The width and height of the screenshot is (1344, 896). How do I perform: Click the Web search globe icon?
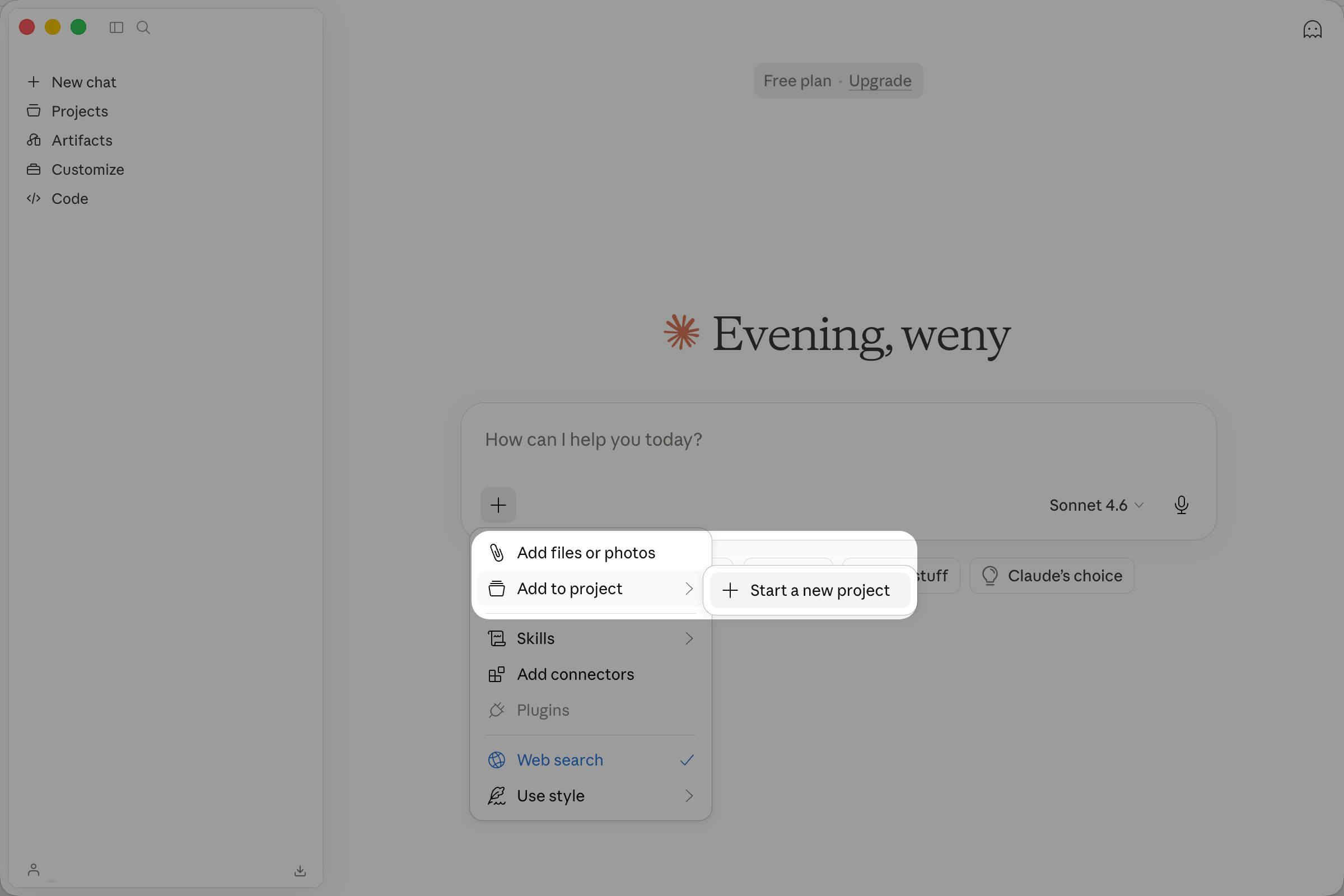click(x=497, y=760)
